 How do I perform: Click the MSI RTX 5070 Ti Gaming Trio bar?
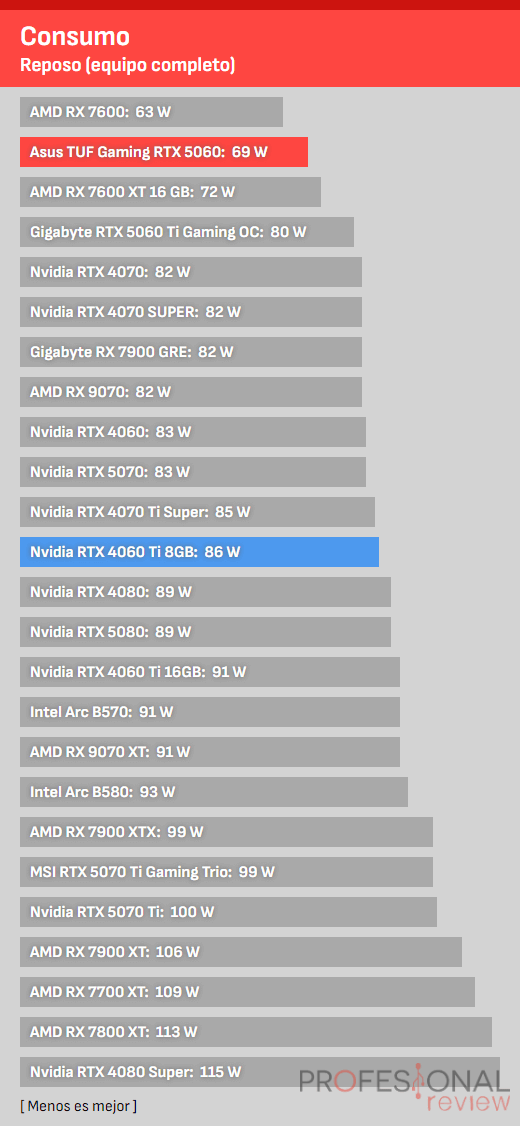tap(226, 872)
